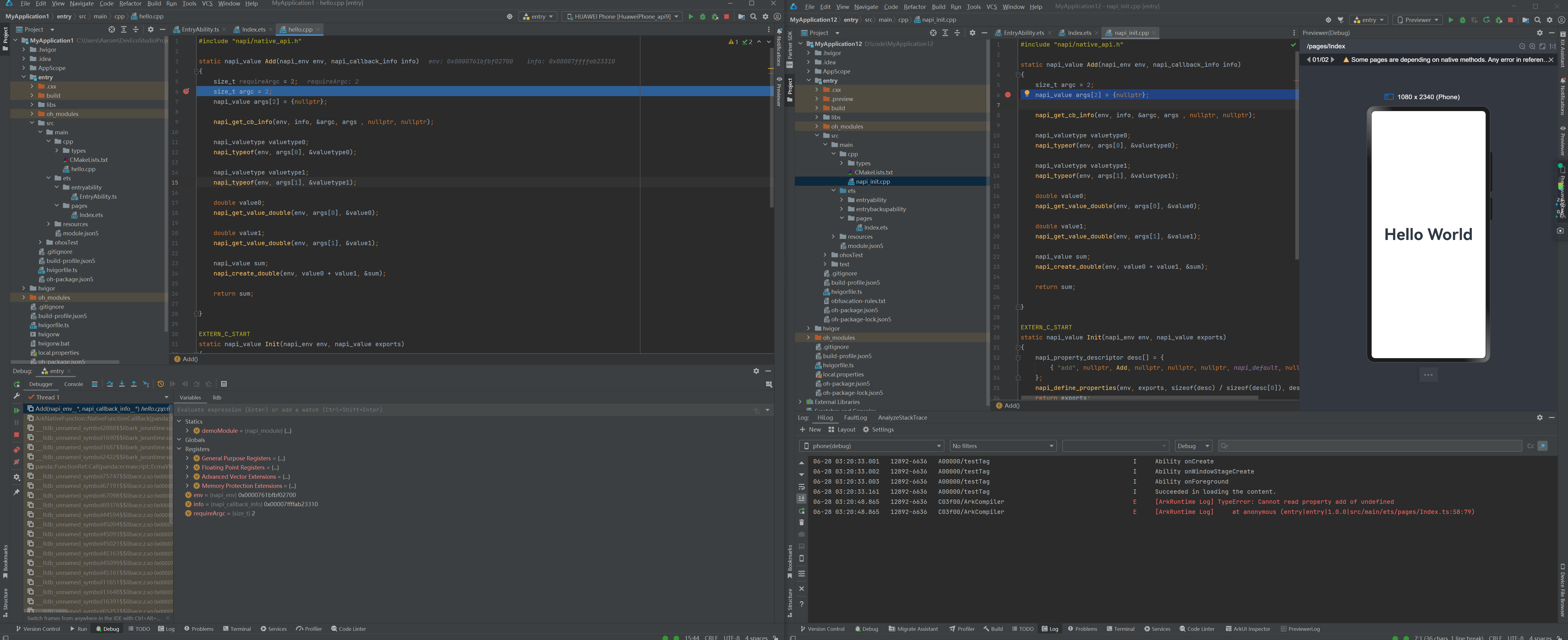Click green Run button in right window

[x=1450, y=20]
